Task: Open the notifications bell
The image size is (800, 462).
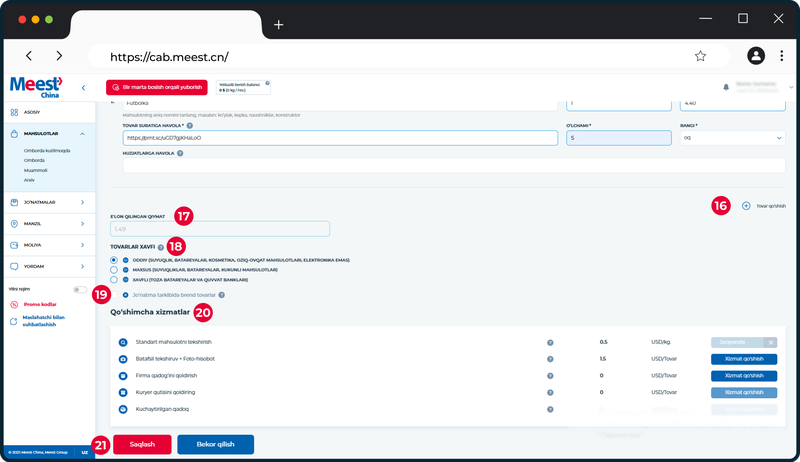Action: point(726,87)
